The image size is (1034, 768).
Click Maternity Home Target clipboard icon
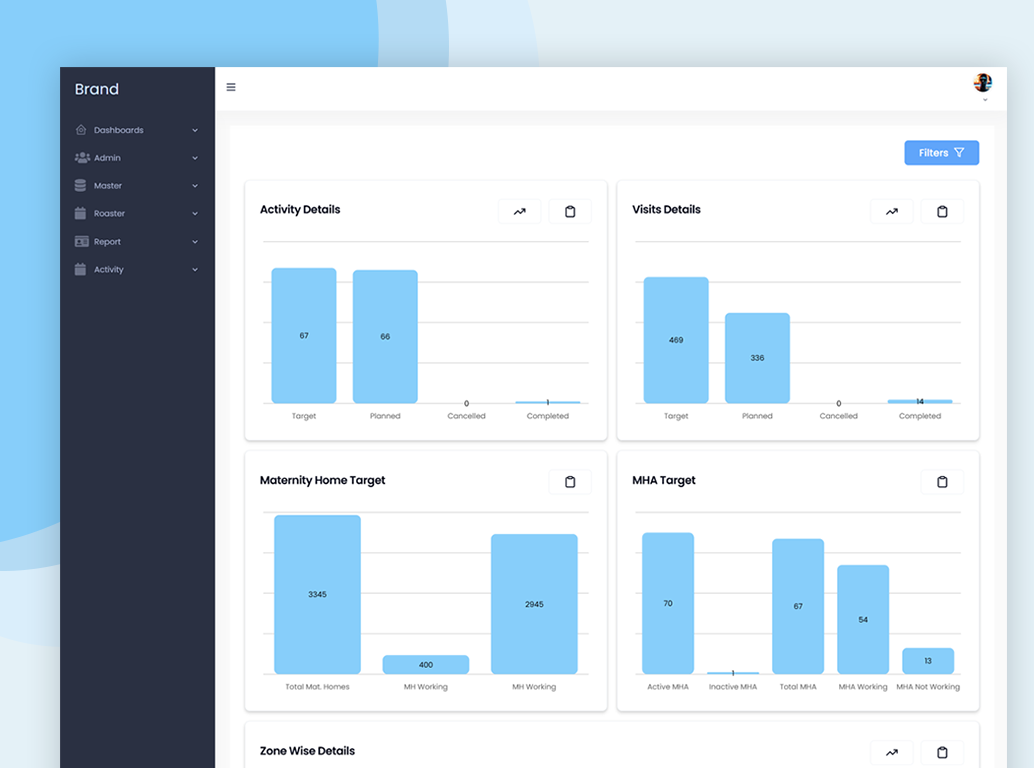[570, 482]
